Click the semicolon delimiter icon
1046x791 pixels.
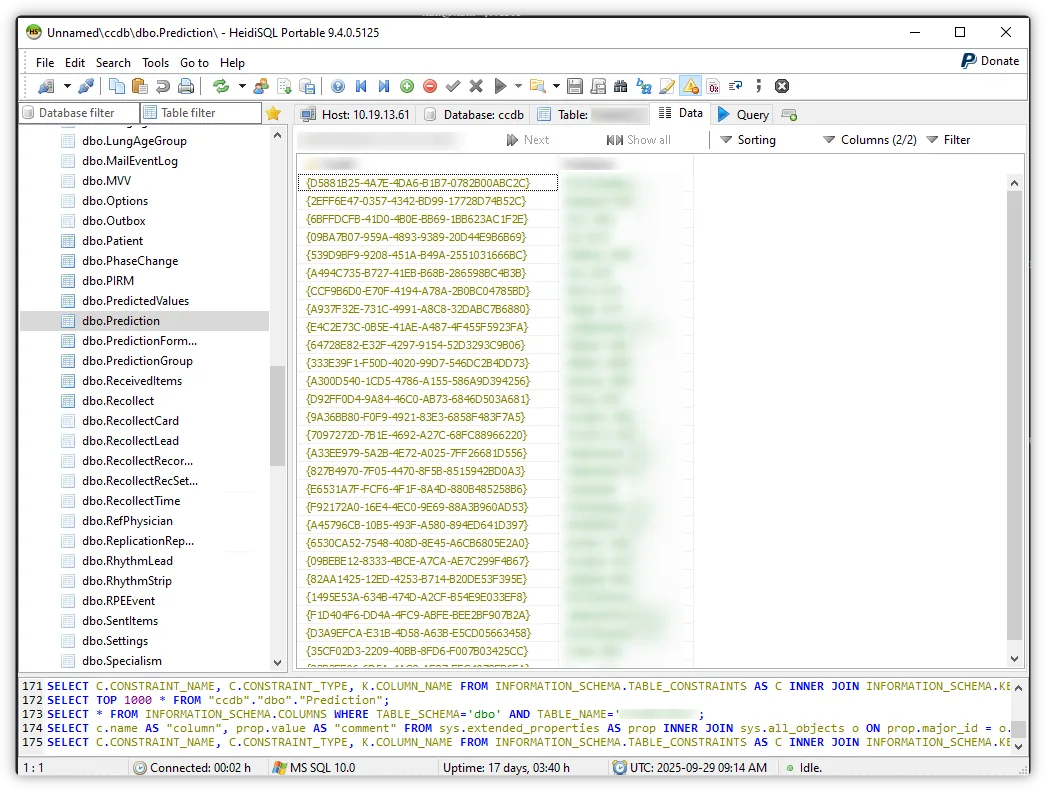point(758,86)
